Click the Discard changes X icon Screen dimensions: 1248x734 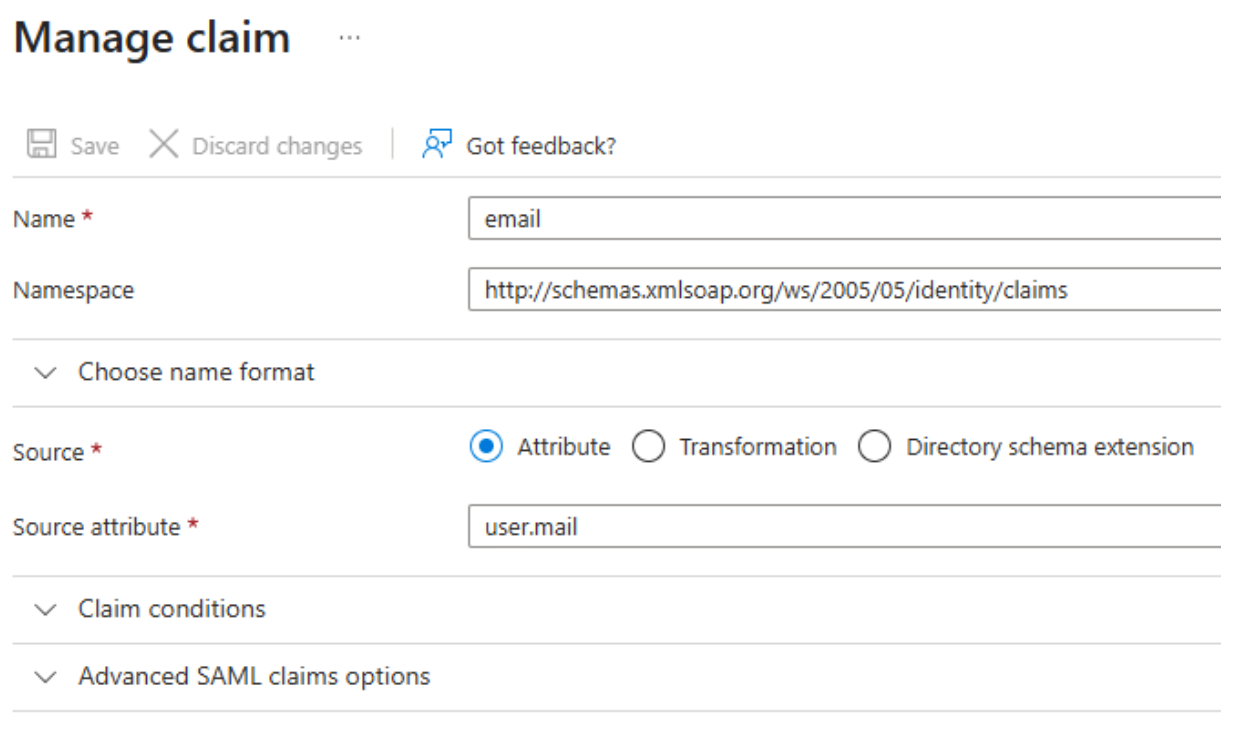(x=163, y=145)
